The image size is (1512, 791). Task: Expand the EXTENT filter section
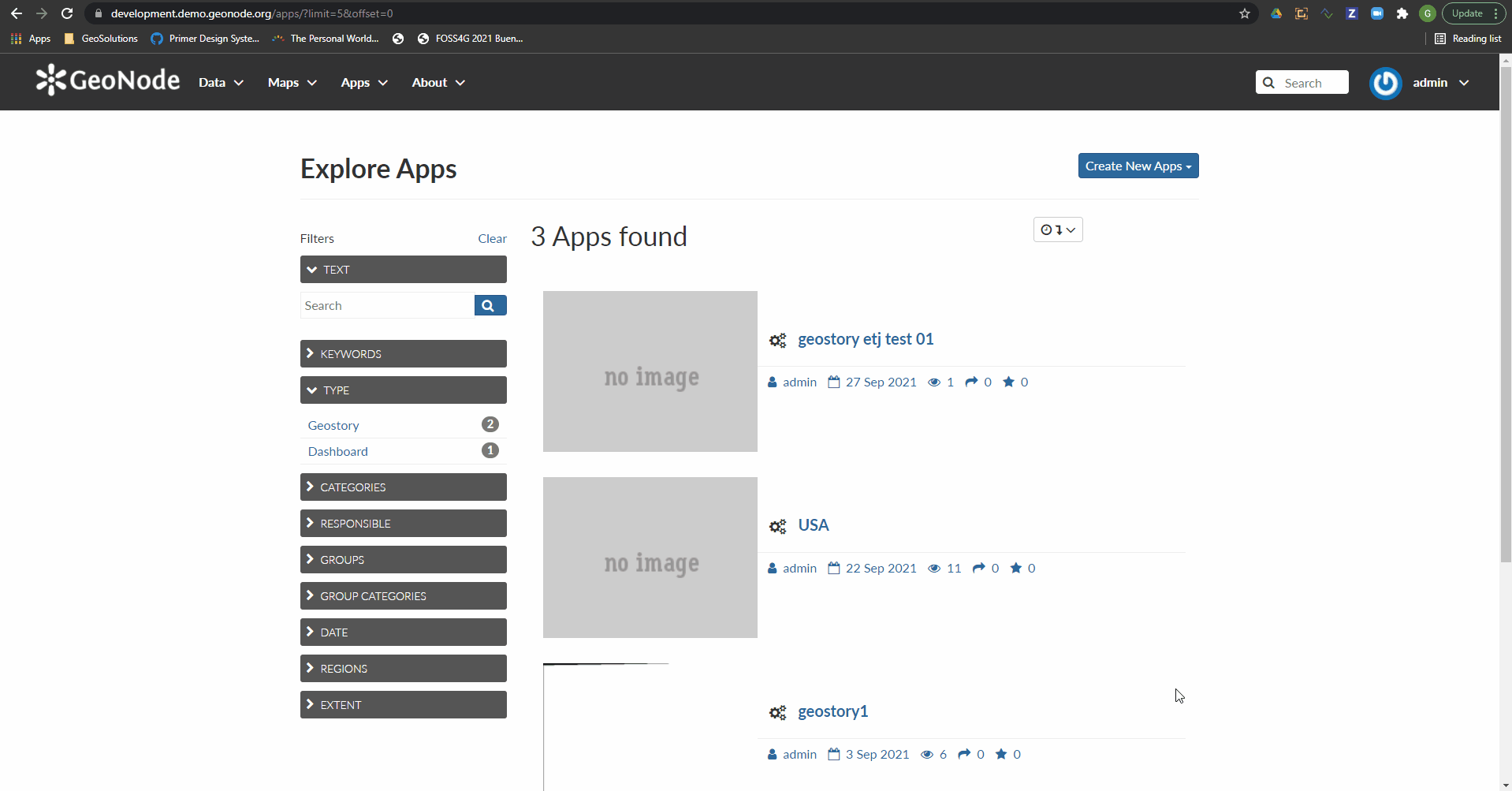click(404, 704)
